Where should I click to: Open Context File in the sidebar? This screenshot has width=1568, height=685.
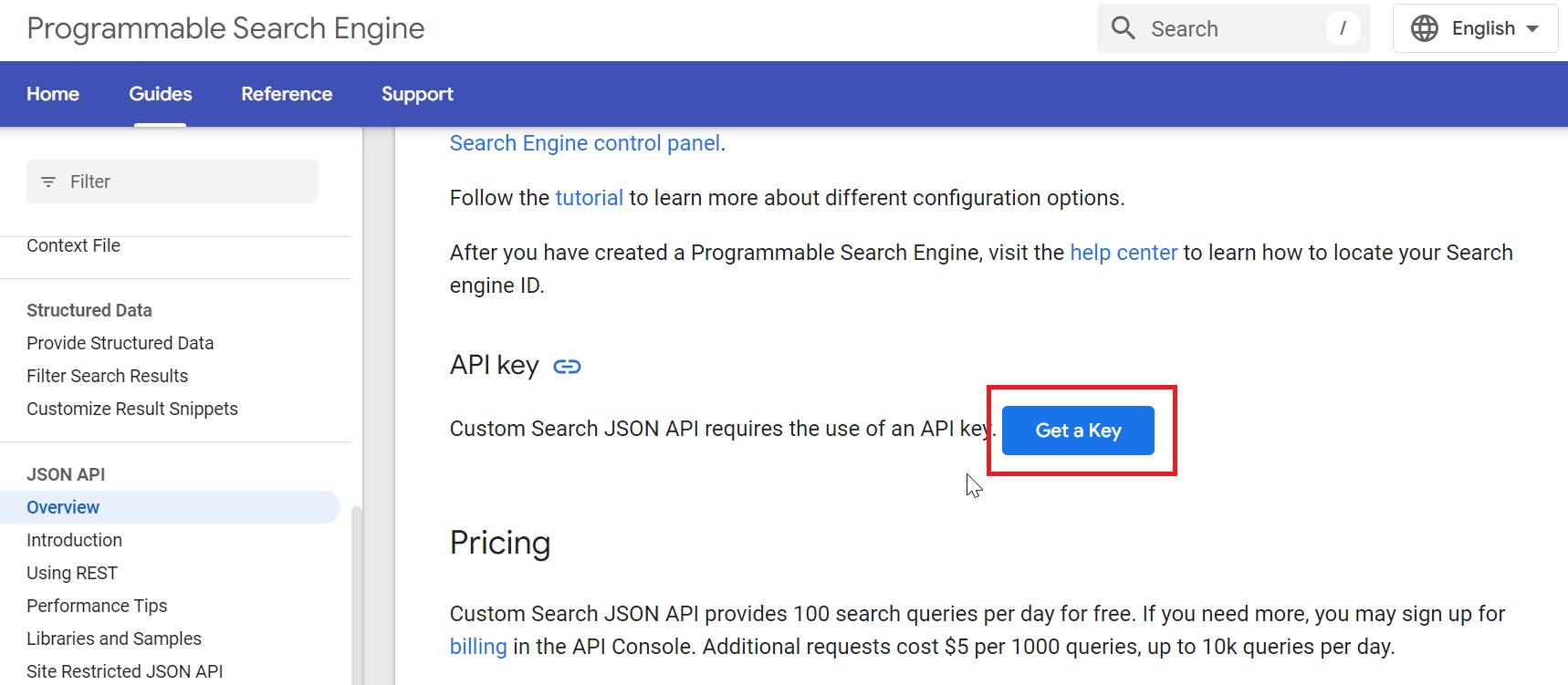(x=73, y=245)
